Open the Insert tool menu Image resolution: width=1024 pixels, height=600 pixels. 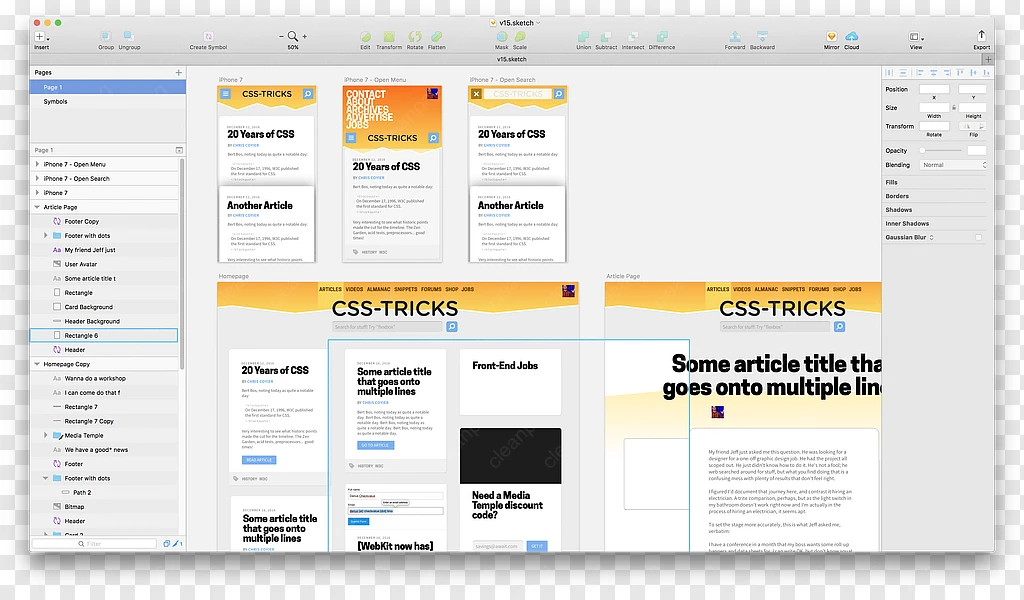tap(42, 37)
